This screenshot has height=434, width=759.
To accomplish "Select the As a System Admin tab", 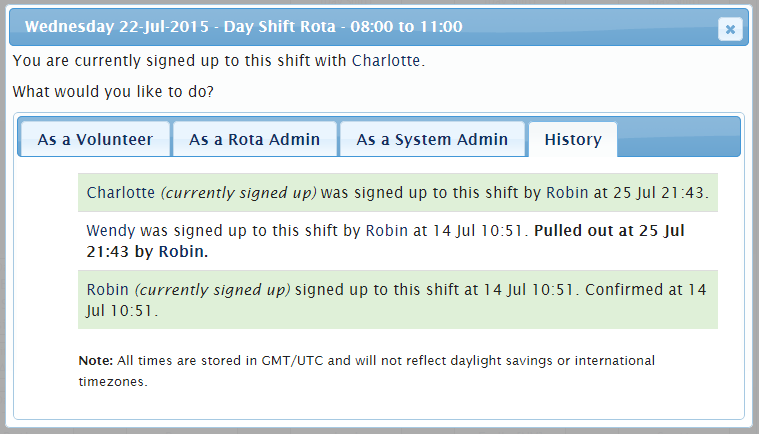I will click(432, 139).
